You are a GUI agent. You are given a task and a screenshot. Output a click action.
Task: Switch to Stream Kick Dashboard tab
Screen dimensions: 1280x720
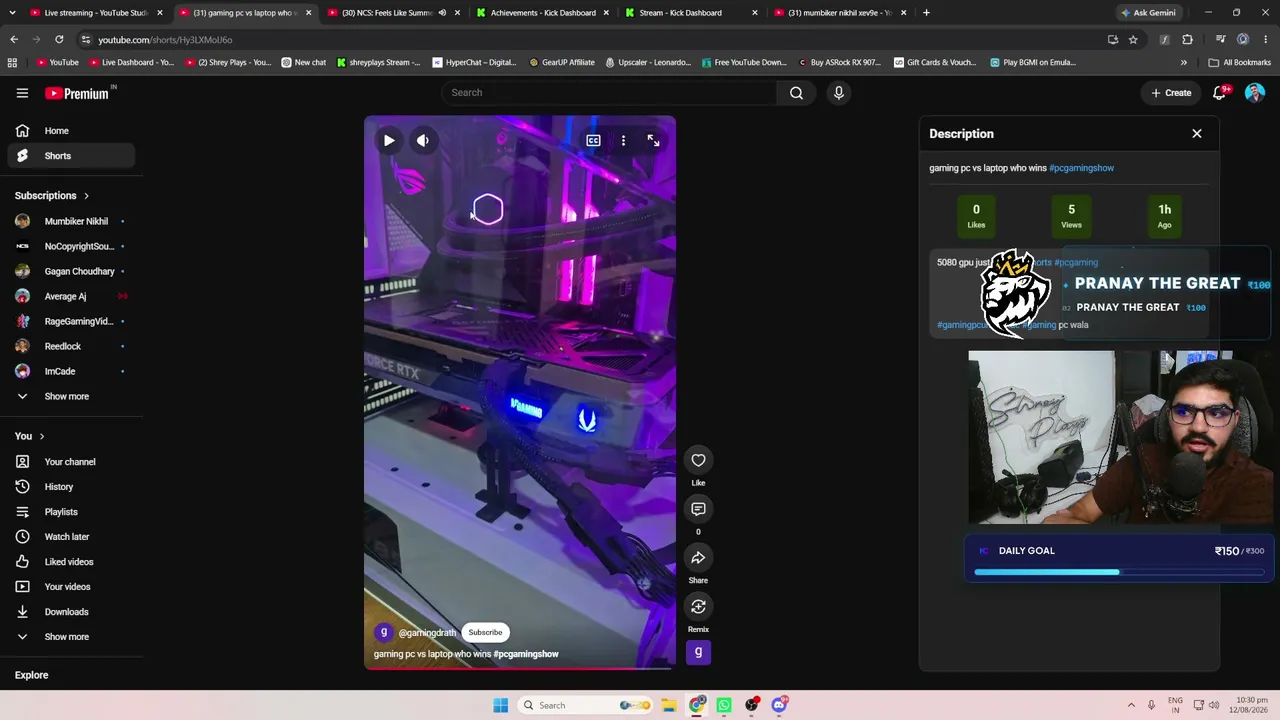[692, 13]
